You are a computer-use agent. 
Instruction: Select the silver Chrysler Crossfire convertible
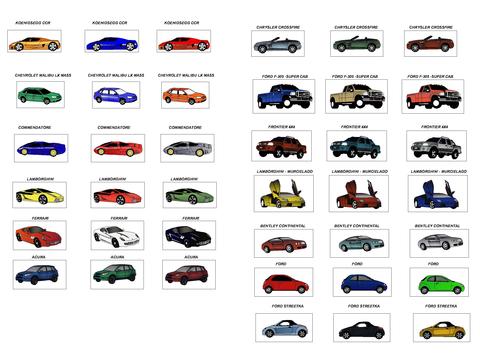(x=278, y=43)
